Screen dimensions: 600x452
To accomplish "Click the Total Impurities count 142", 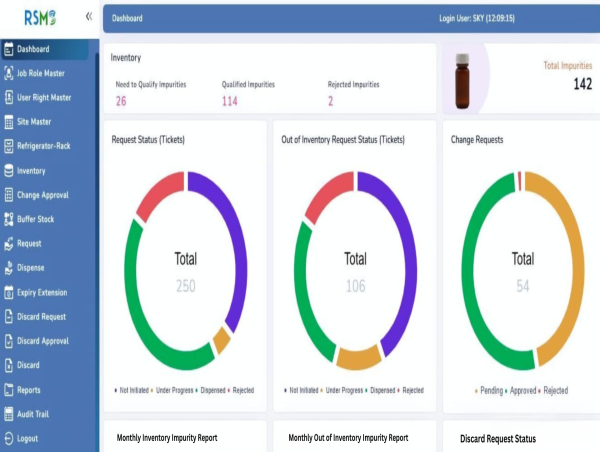I will (x=582, y=84).
